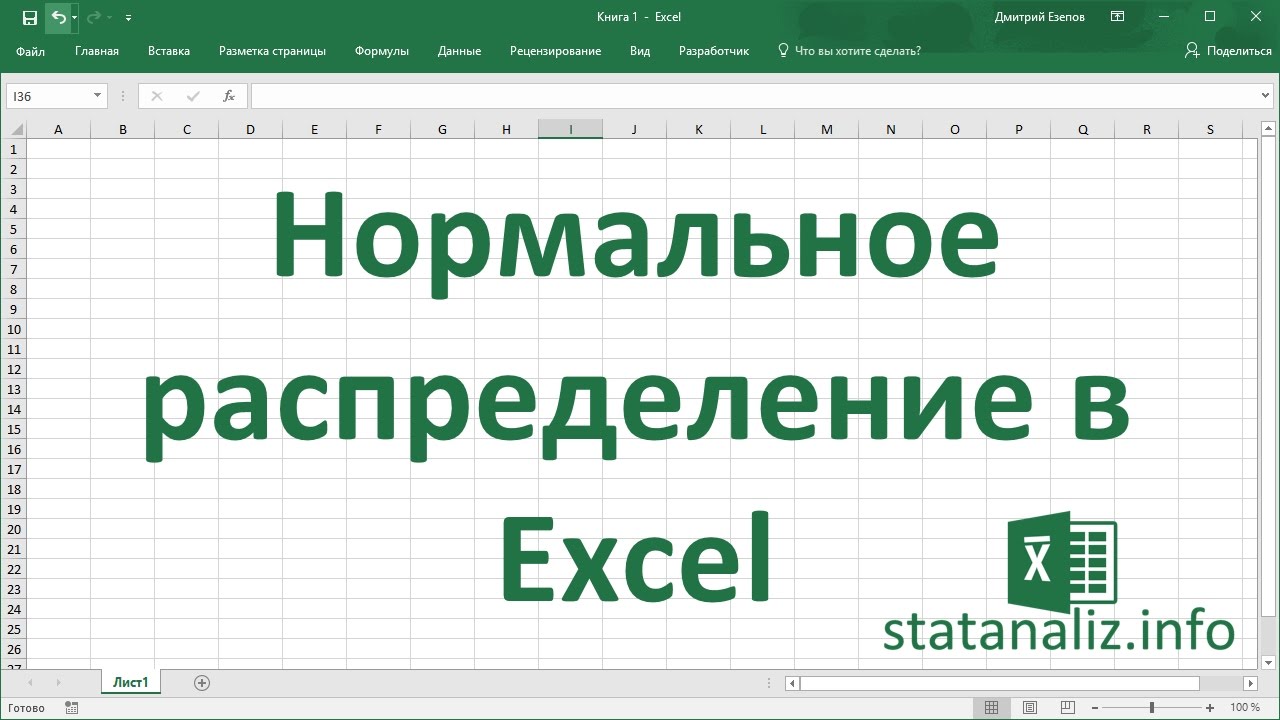This screenshot has width=1280, height=720.
Task: Switch to the Главная ribbon tab
Action: 97,51
